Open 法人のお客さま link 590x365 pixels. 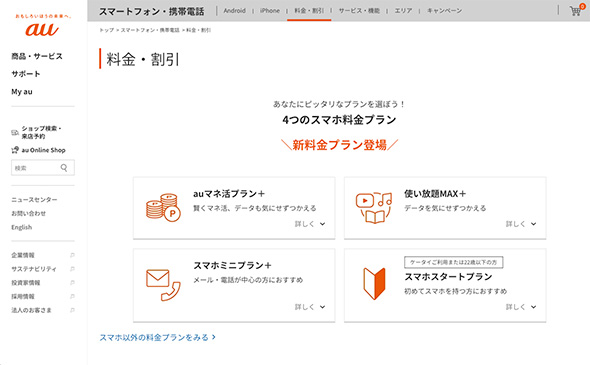pos(31,310)
